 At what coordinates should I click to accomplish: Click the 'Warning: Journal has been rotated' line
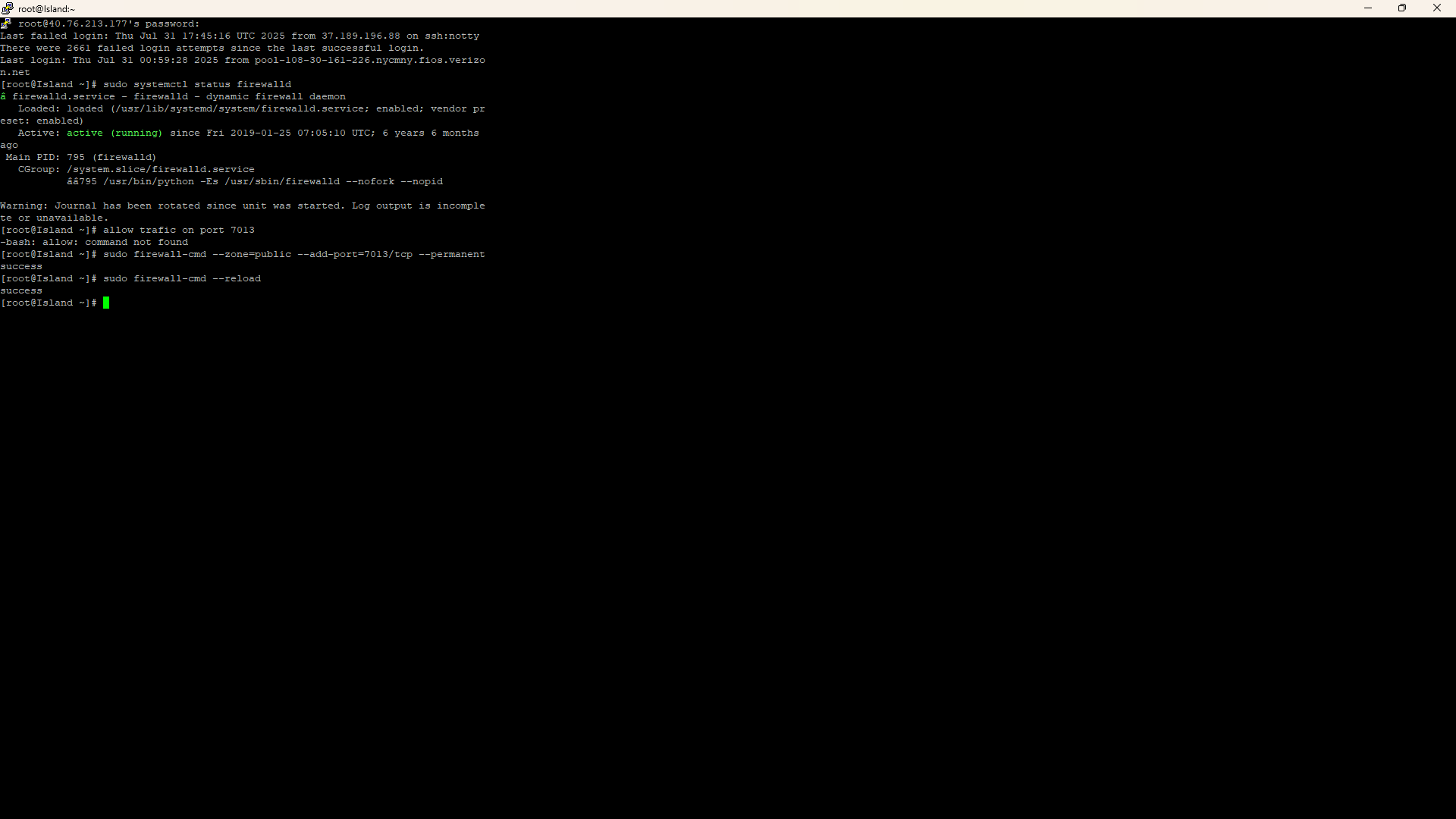click(x=243, y=206)
